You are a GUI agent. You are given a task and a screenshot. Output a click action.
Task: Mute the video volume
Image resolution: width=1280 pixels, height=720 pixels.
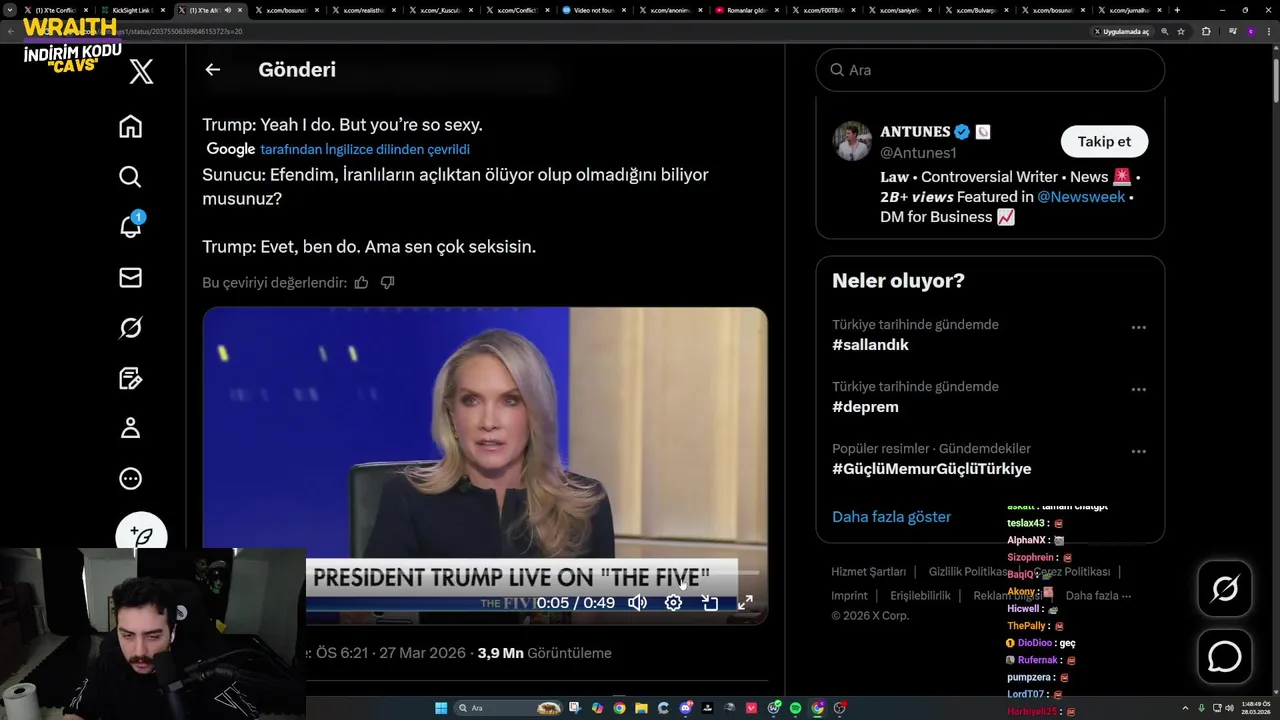[x=637, y=603]
